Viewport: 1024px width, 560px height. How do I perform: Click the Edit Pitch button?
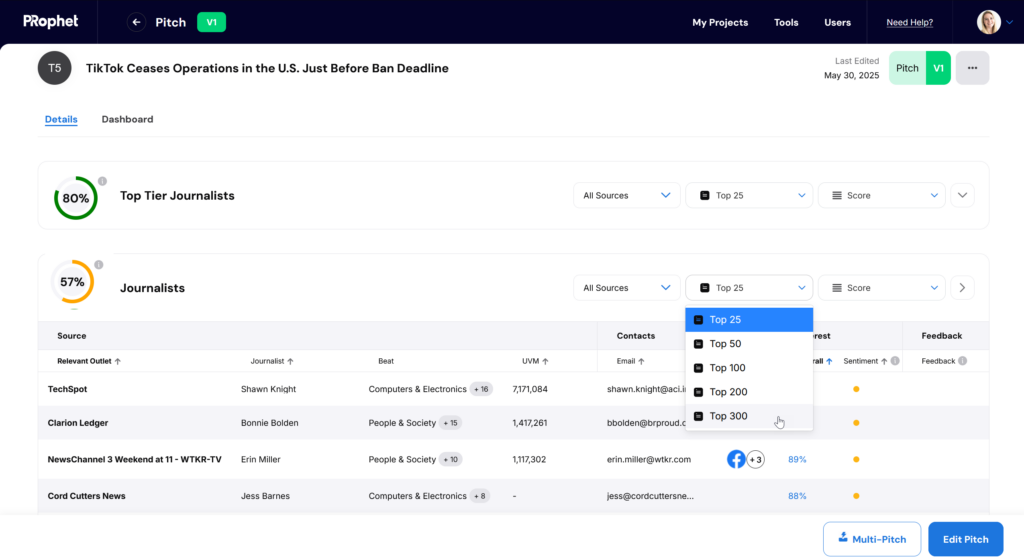(x=965, y=539)
